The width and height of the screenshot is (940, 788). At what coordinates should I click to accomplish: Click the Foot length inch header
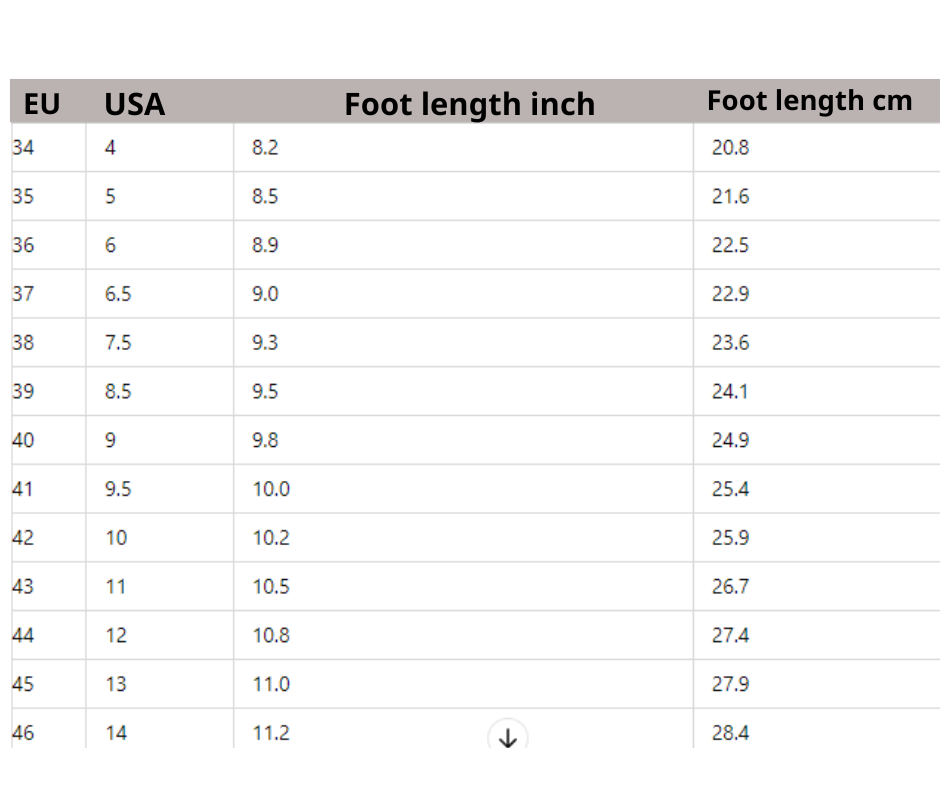[x=469, y=104]
